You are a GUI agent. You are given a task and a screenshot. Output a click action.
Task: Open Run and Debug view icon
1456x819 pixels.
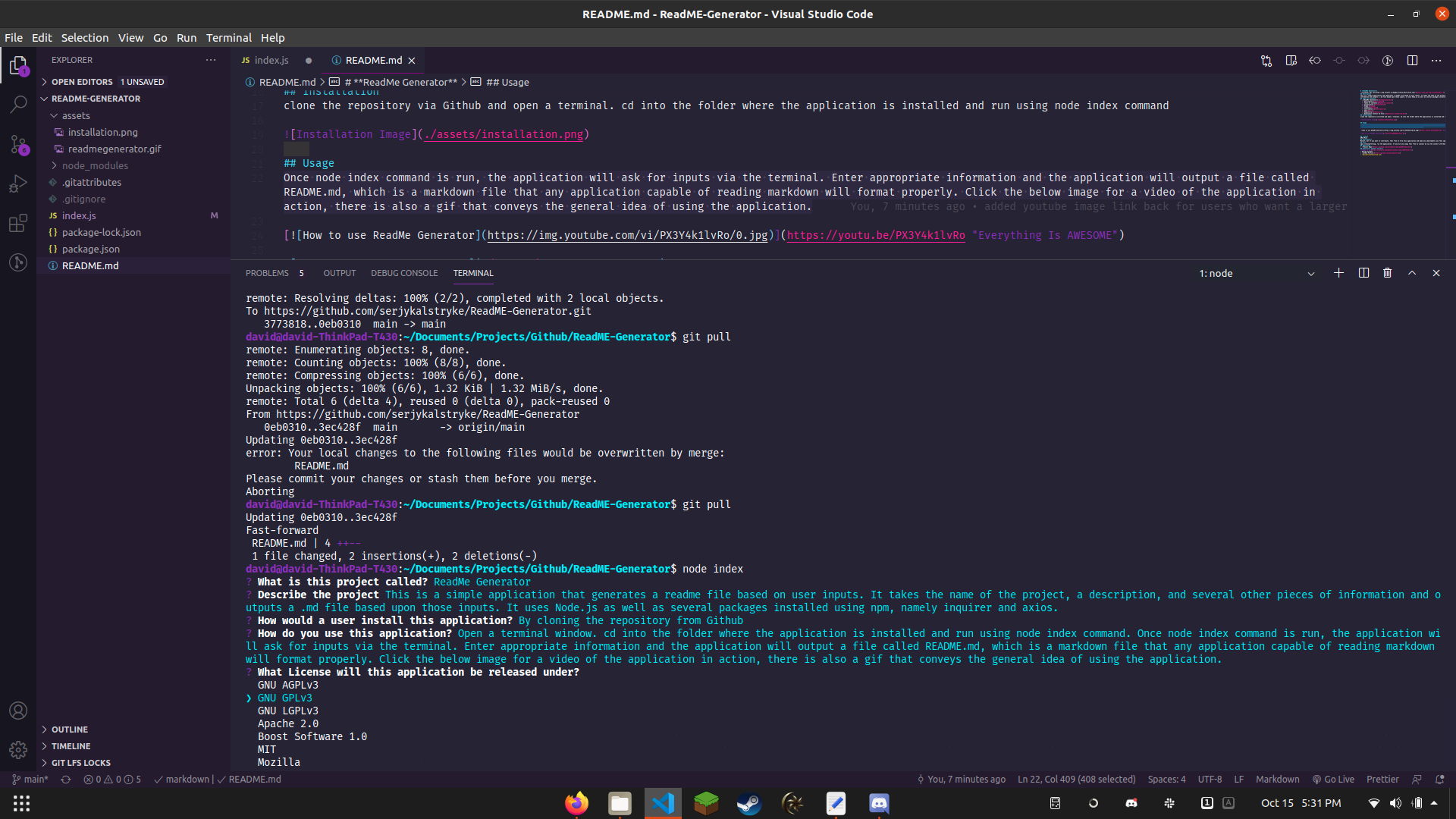[18, 184]
